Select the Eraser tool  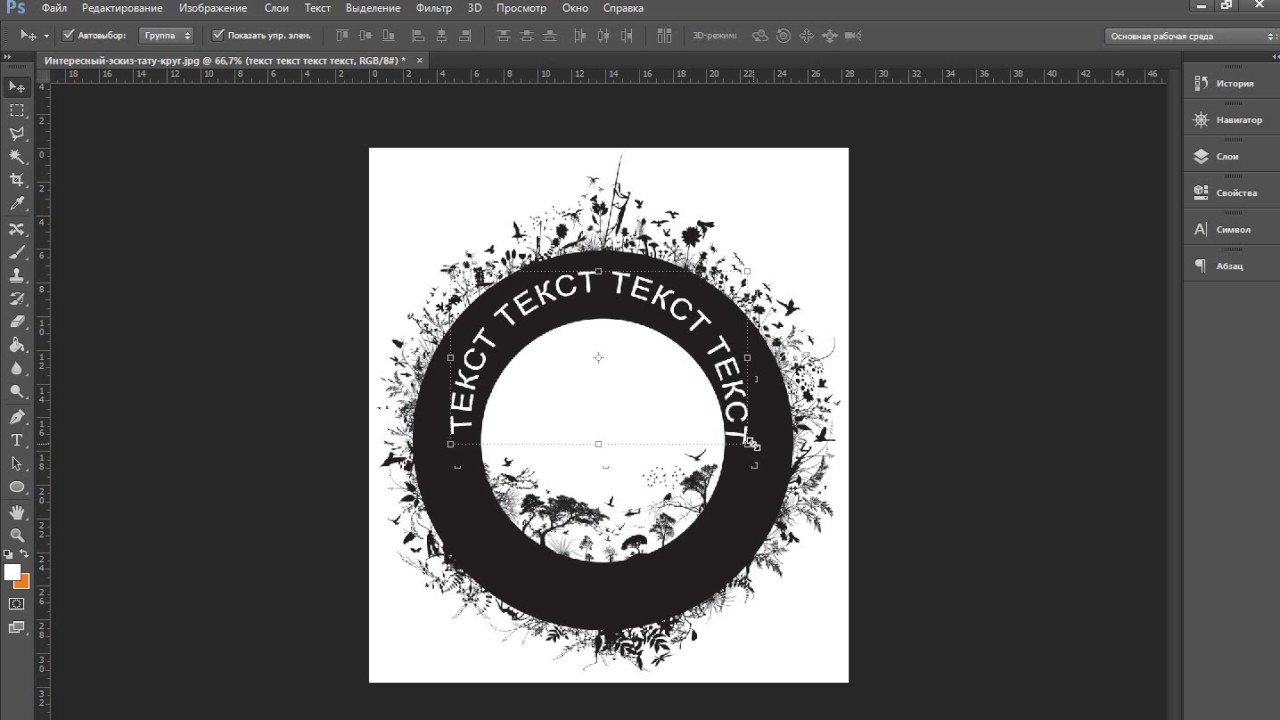tap(17, 322)
